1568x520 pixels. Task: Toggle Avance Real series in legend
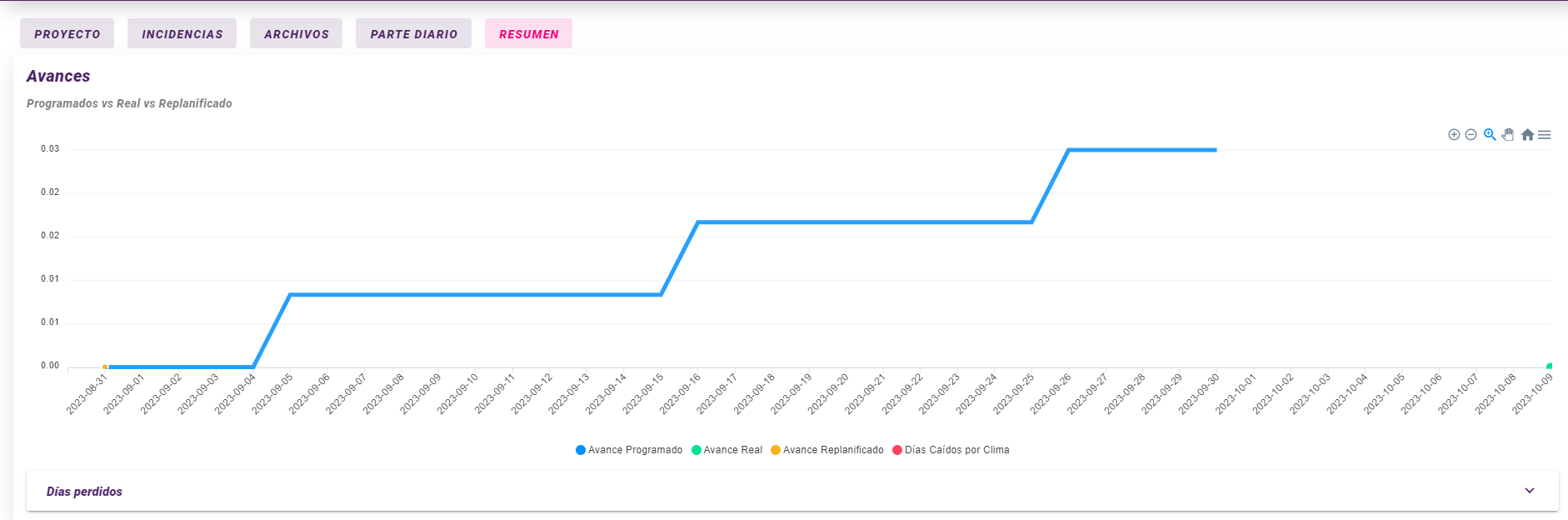[727, 450]
